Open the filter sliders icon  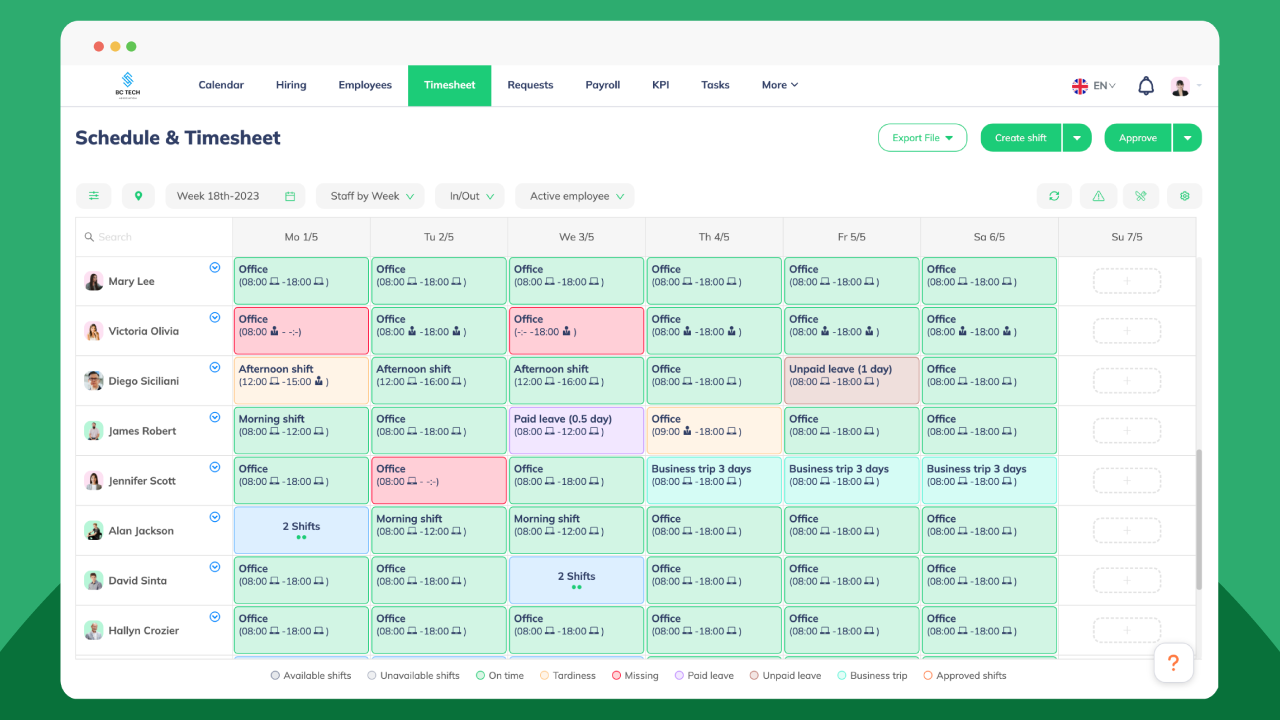pyautogui.click(x=94, y=196)
